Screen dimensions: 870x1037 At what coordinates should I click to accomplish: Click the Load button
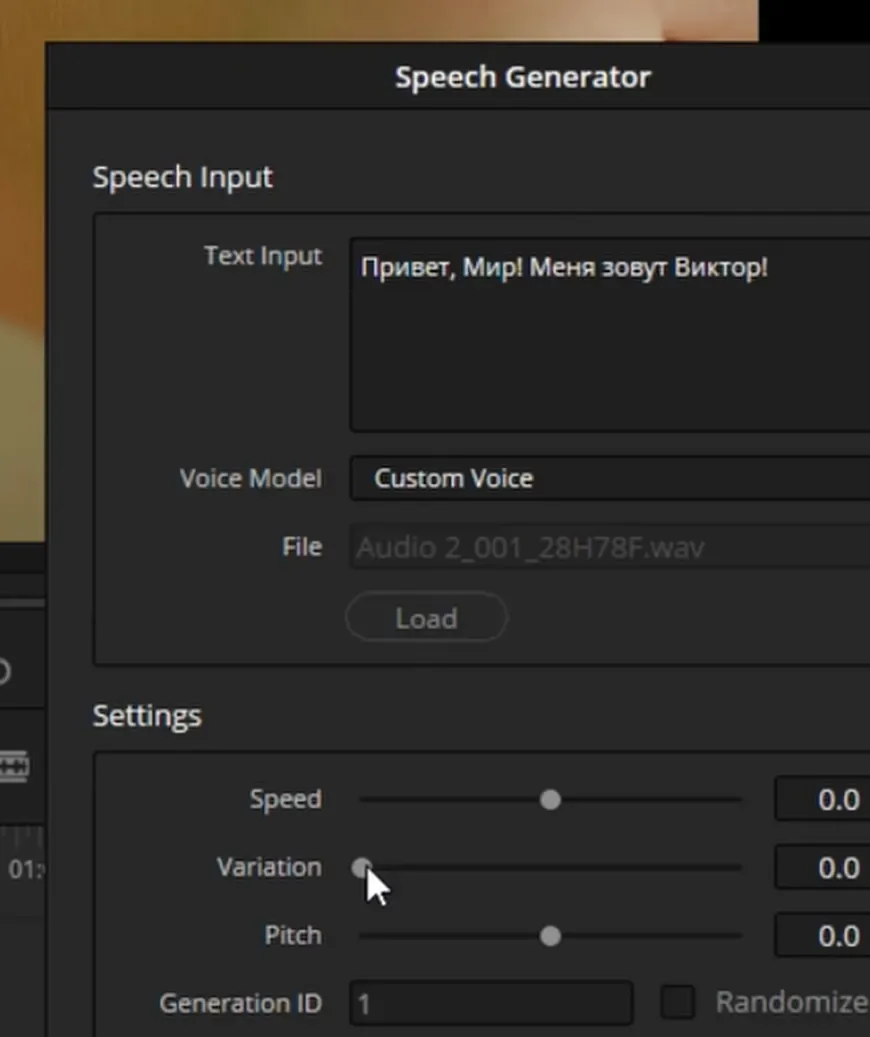[427, 618]
